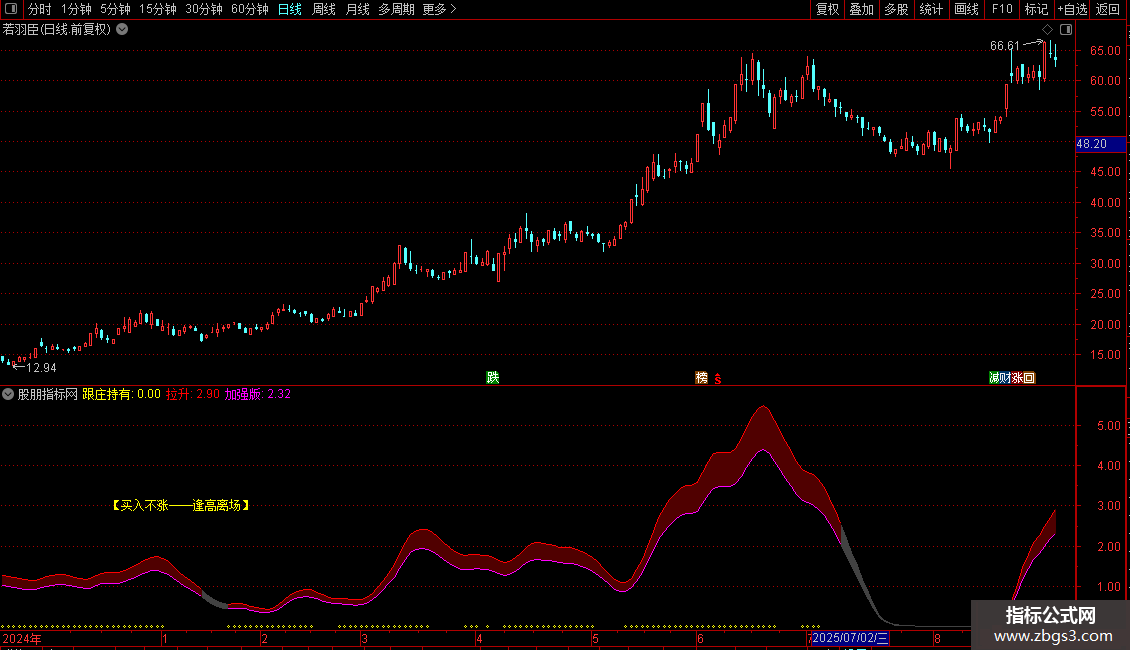Click the 返回 back button
The width and height of the screenshot is (1130, 650).
(x=1108, y=9)
